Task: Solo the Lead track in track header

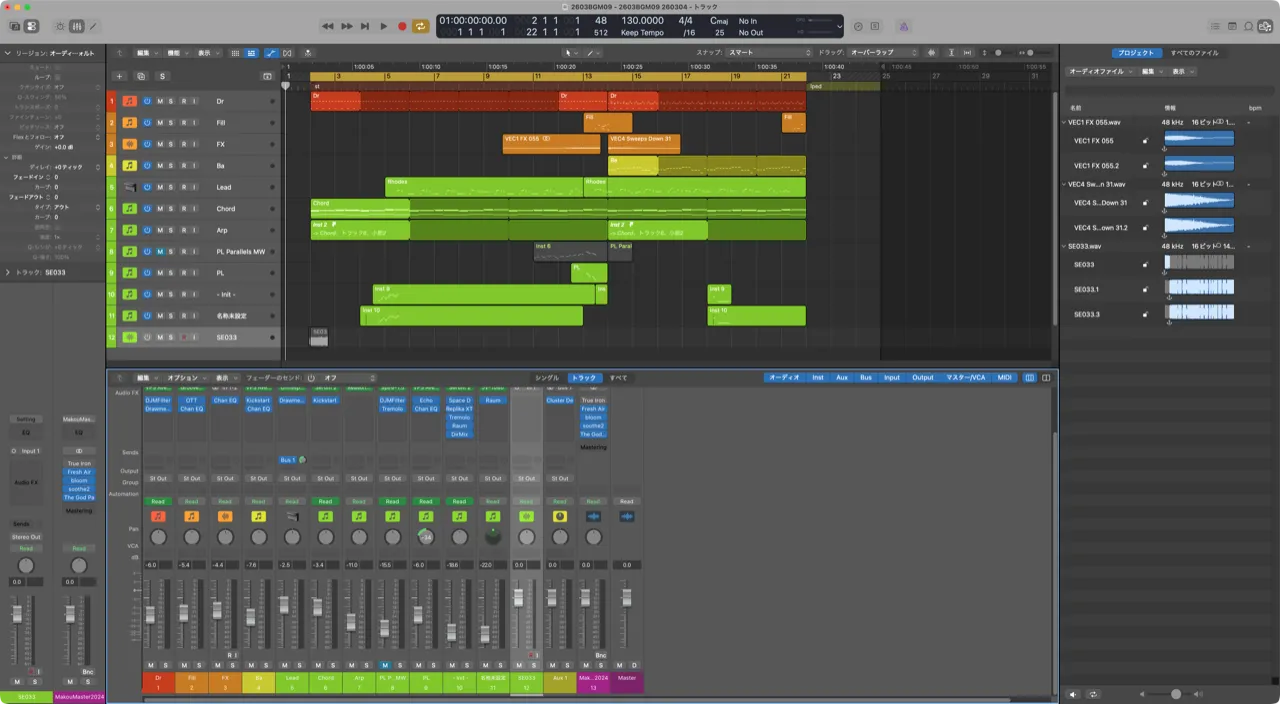Action: click(x=171, y=187)
